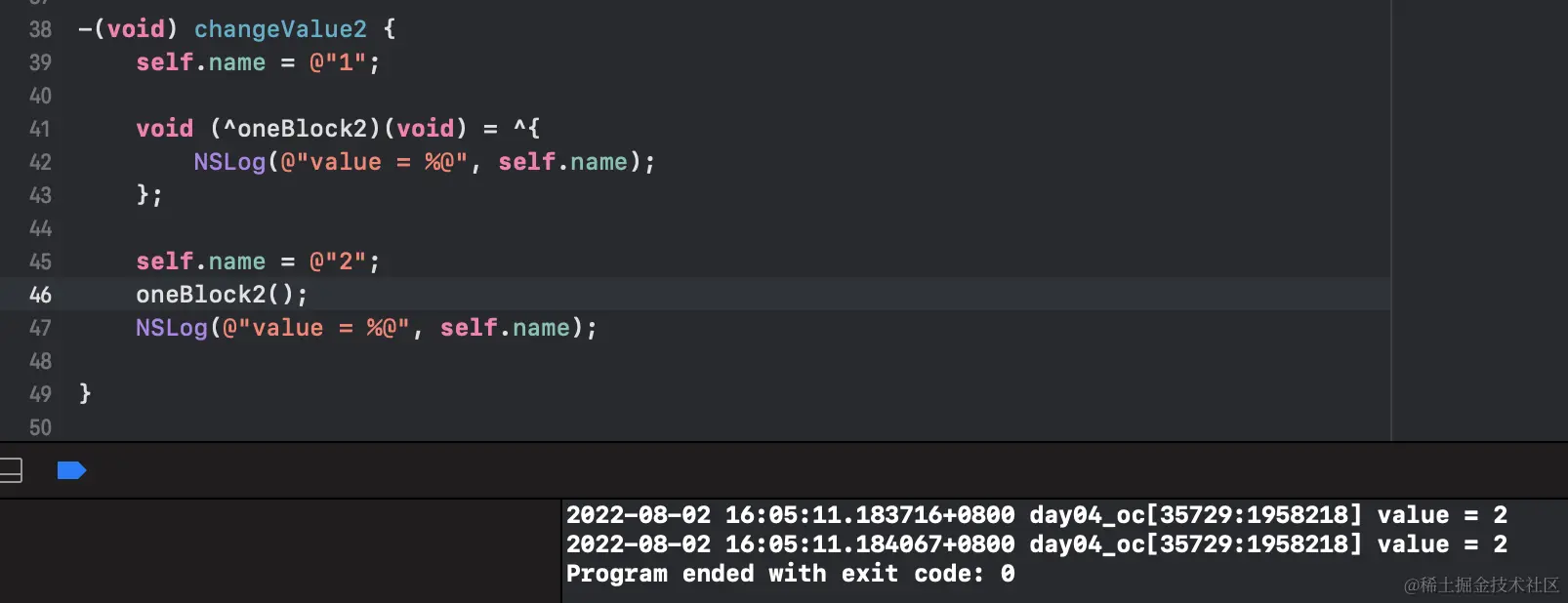Click the format string on line 47
Screen dimensions: 1568x603
(x=316, y=328)
